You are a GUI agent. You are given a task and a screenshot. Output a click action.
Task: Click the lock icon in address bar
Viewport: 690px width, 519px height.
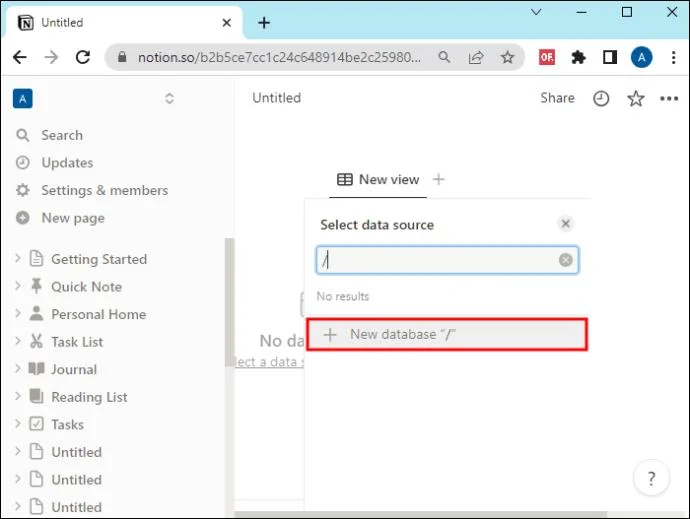tap(122, 57)
